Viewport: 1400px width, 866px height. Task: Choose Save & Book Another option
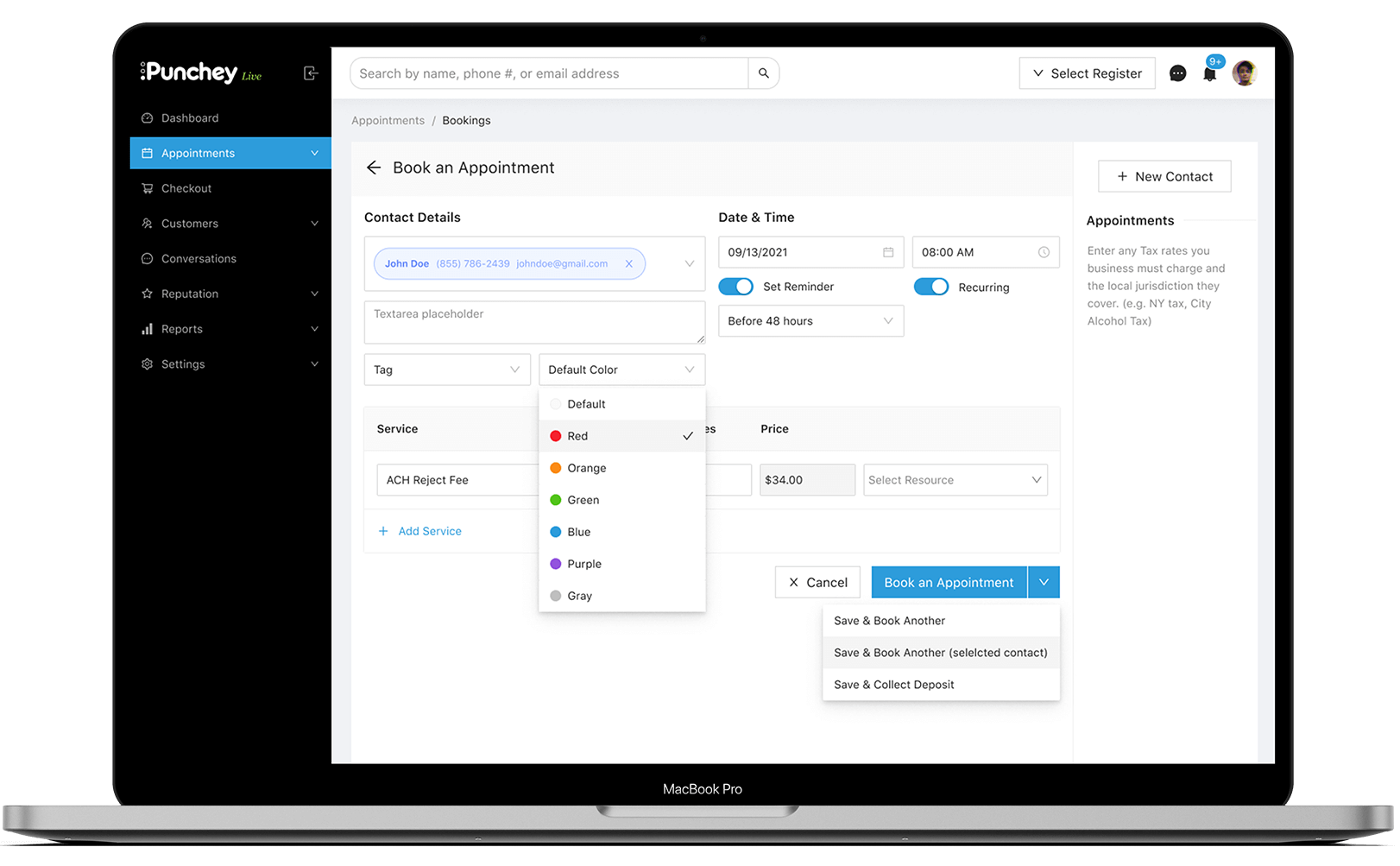pos(941,621)
